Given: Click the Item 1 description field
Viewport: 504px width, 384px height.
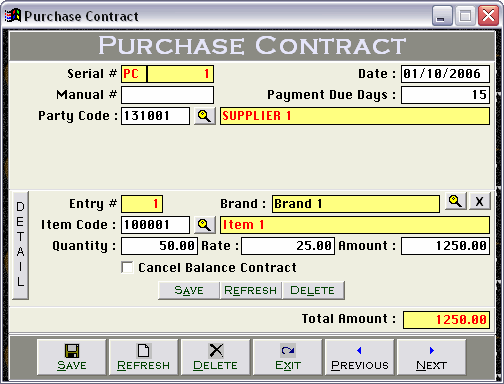Looking at the screenshot, I should point(355,225).
